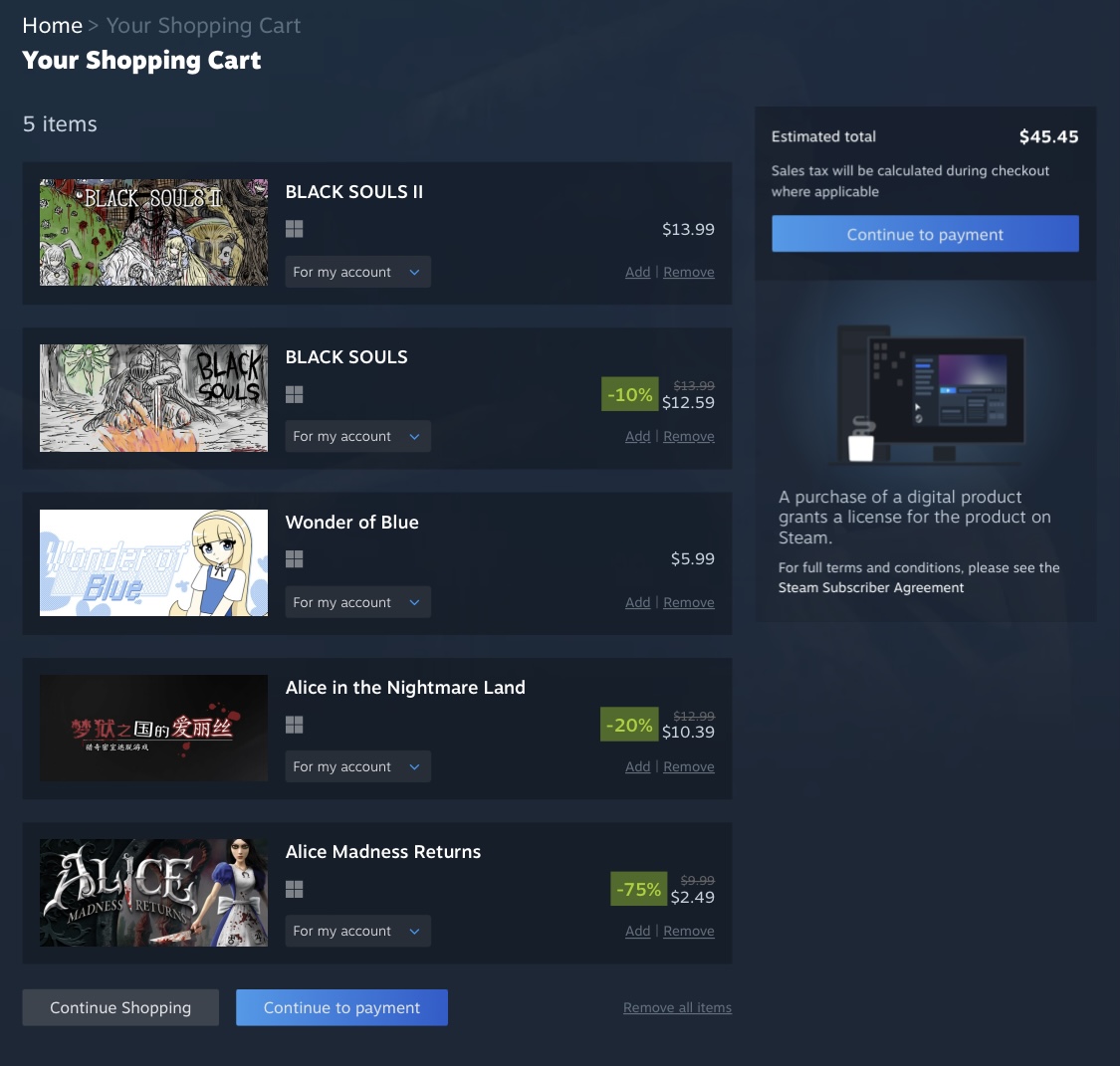Open the Steam Subscriber Agreement link
The height and width of the screenshot is (1066, 1120).
[x=871, y=587]
